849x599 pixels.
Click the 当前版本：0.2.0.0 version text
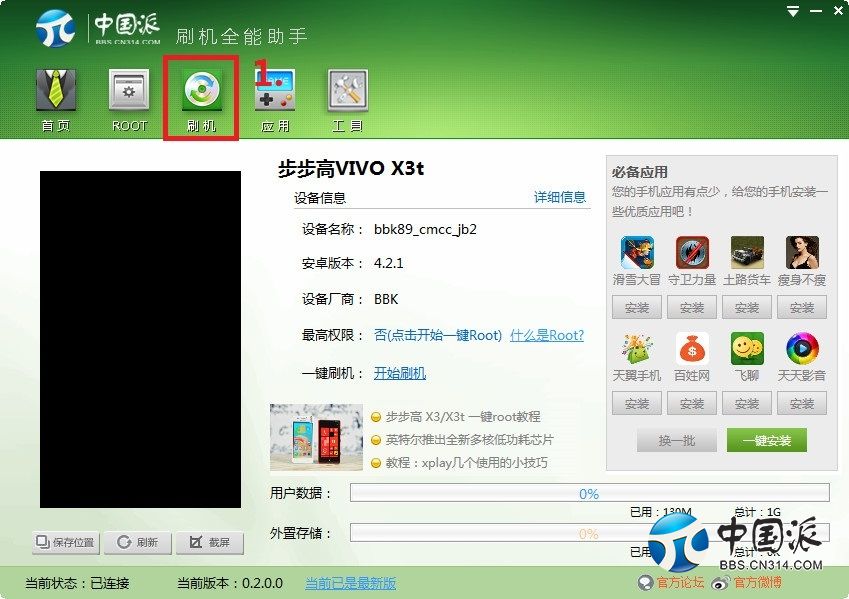click(230, 583)
